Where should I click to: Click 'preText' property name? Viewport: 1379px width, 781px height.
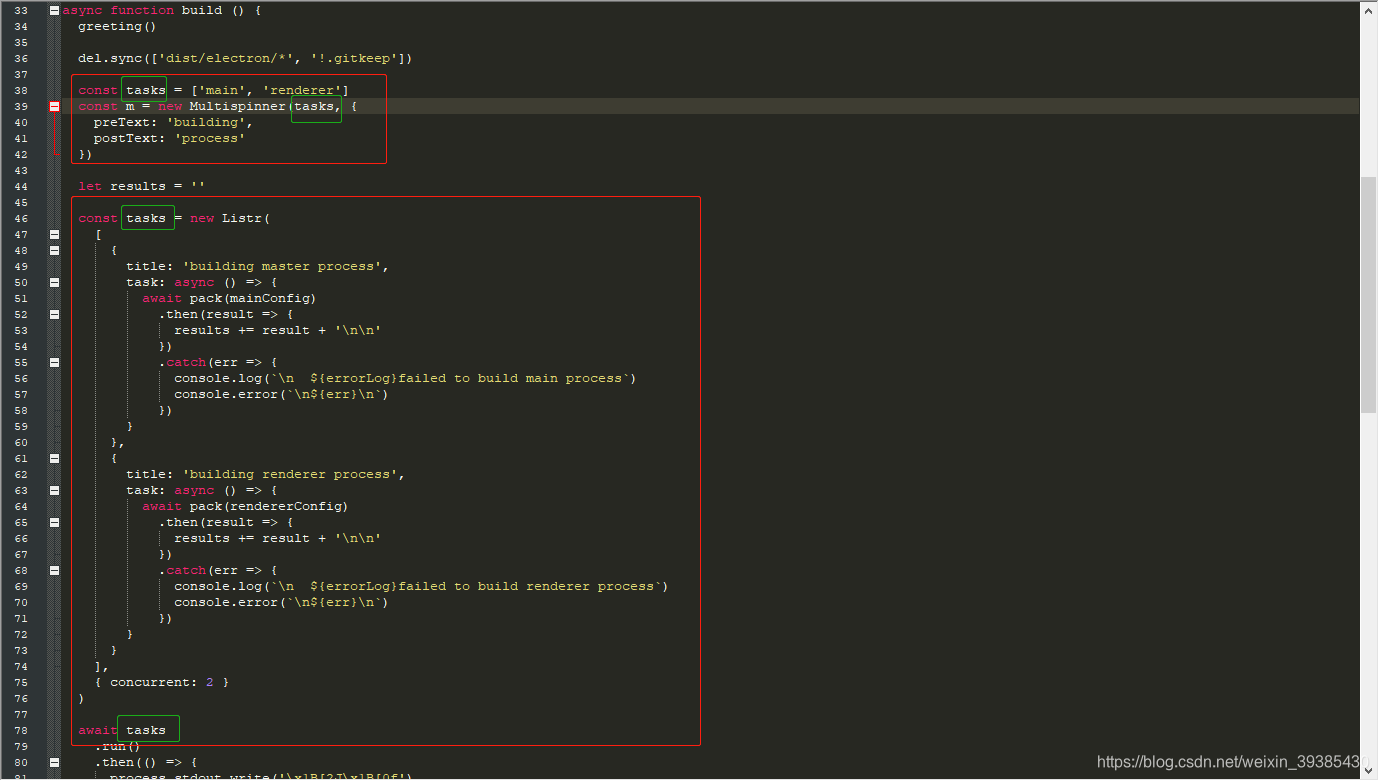[x=122, y=122]
